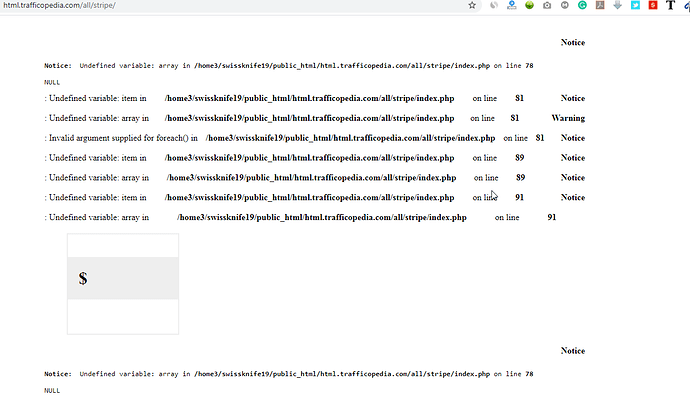Open the blue person-pin extension
The width and height of the screenshot is (690, 396).
pyautogui.click(x=511, y=5)
